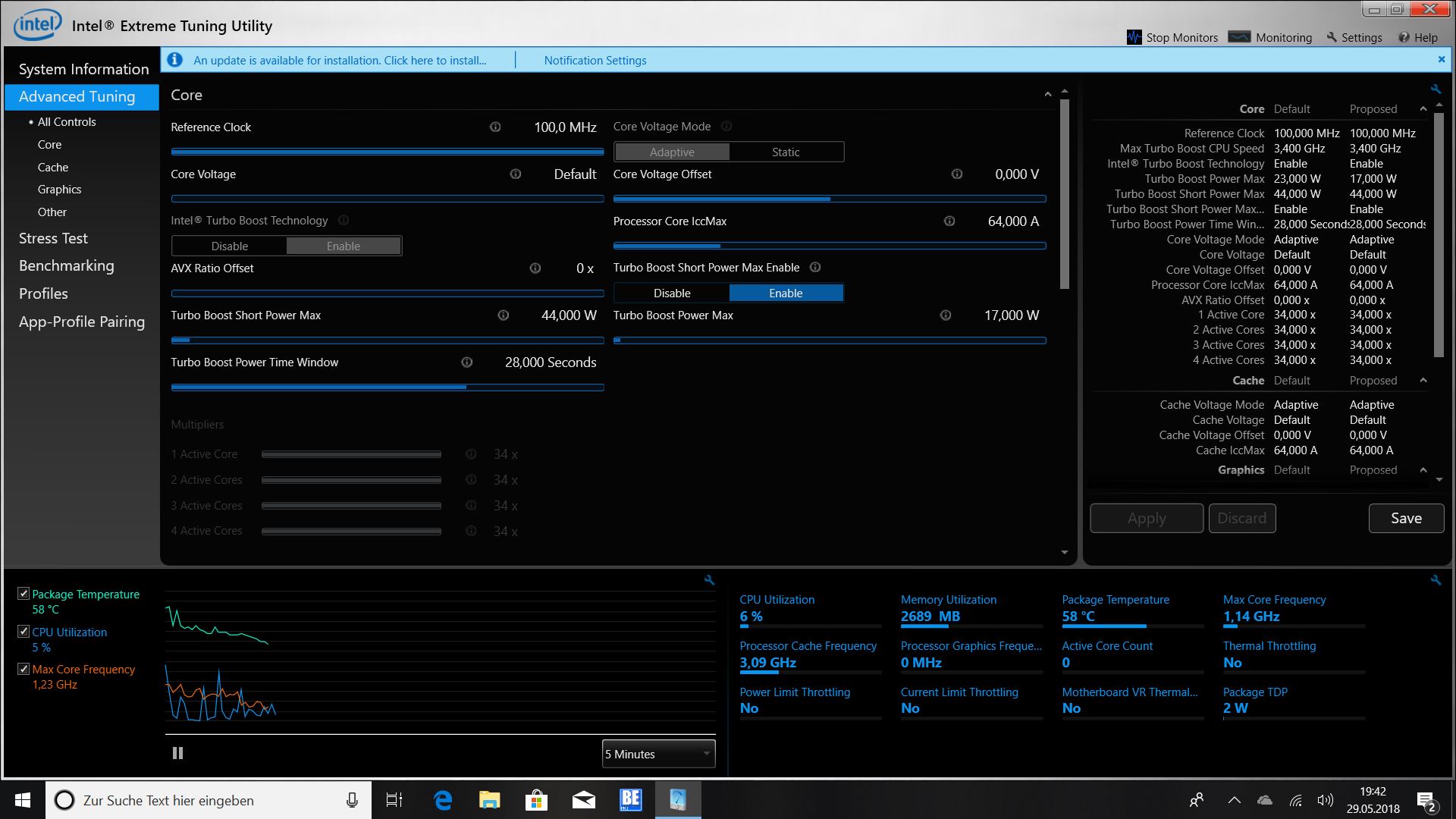This screenshot has width=1456, height=819.
Task: Click the update available install link
Action: point(340,60)
